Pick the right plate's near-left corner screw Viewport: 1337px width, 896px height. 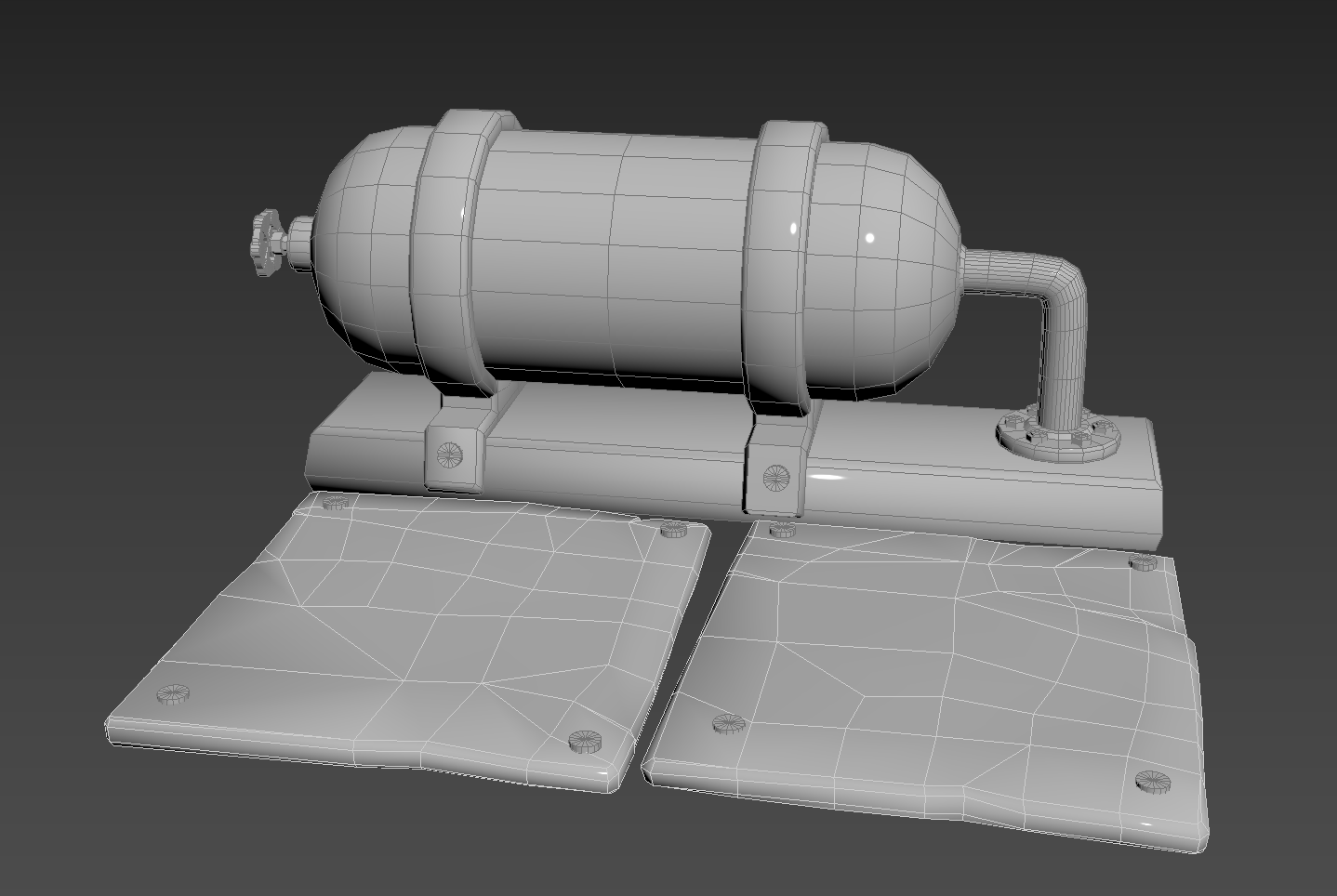[727, 724]
